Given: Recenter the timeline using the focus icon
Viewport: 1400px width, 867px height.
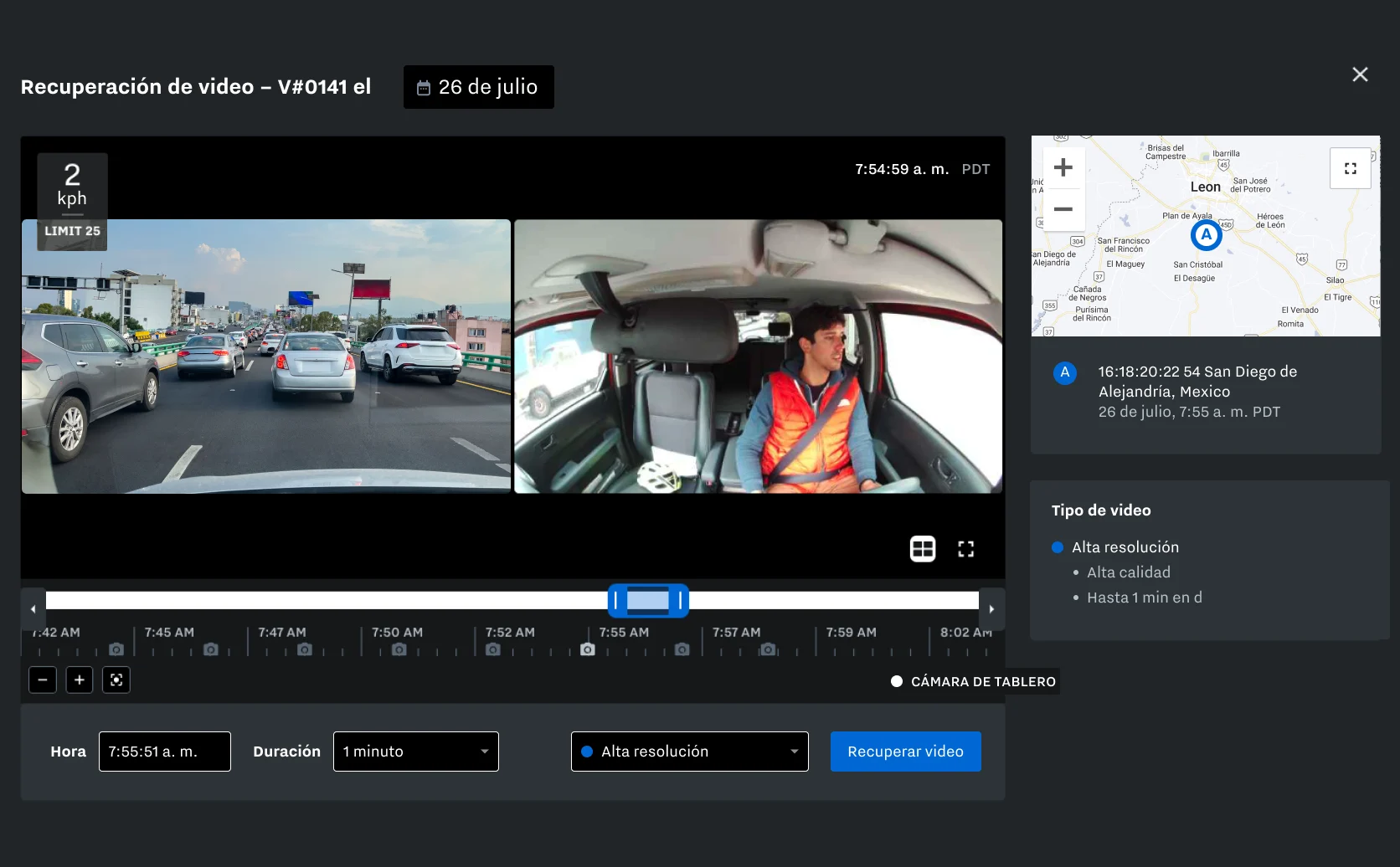Looking at the screenshot, I should 116,680.
